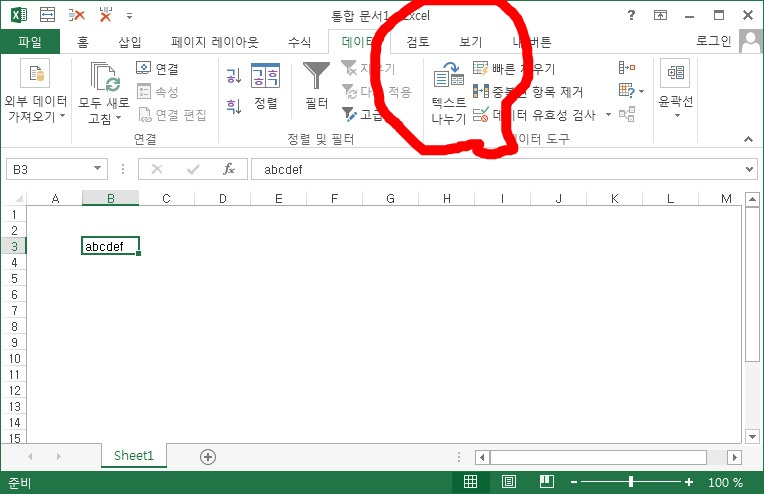Sort descending with 내림차순 icon
This screenshot has height=494, width=764.
coord(234,106)
